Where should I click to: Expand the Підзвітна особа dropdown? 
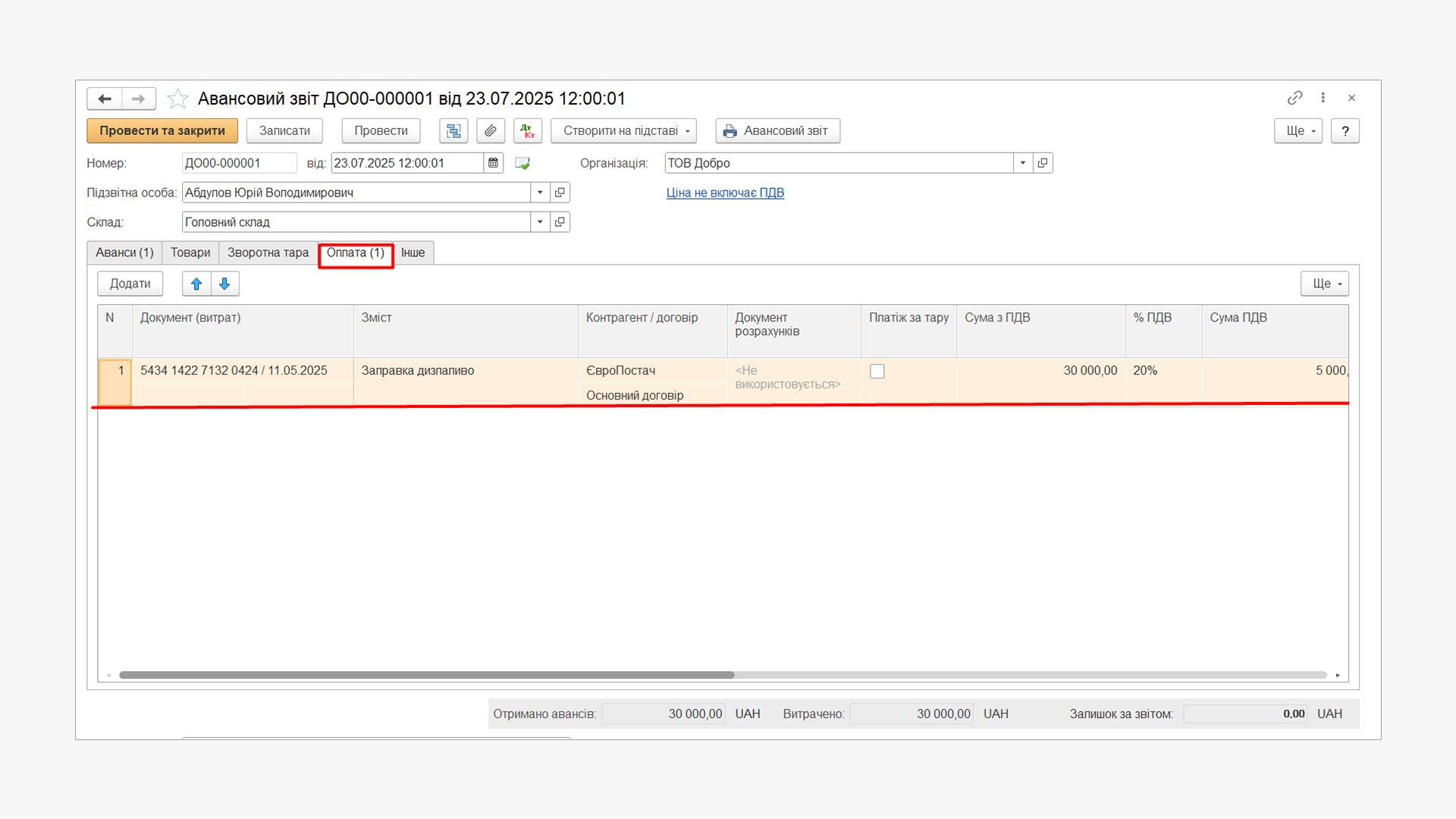click(540, 193)
